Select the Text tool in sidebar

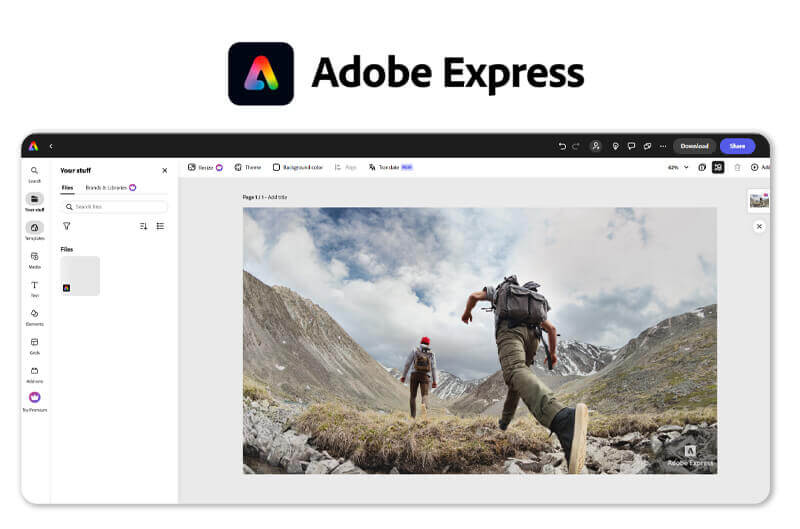coord(34,288)
